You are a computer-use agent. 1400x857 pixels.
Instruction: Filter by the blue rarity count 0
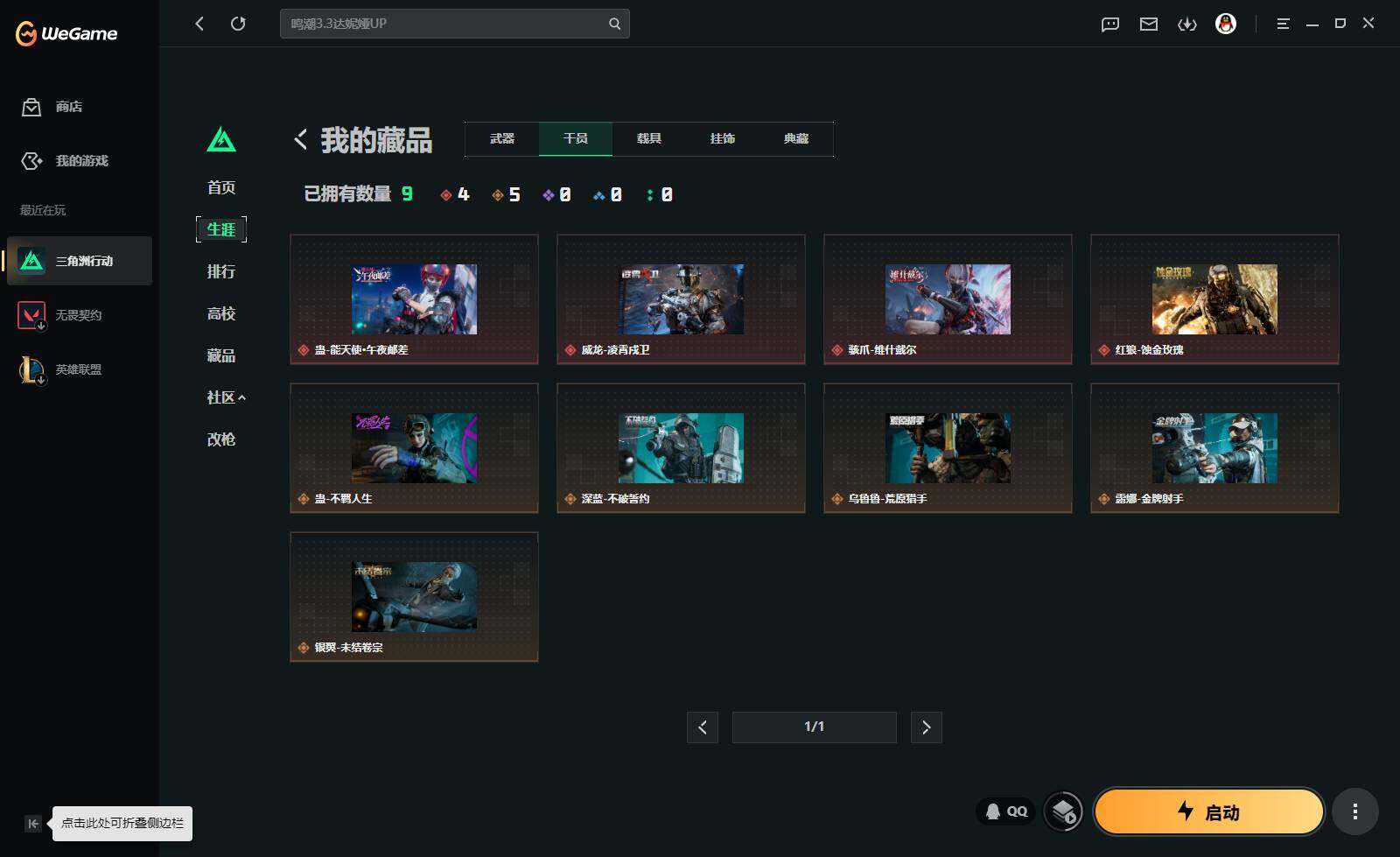click(x=607, y=194)
